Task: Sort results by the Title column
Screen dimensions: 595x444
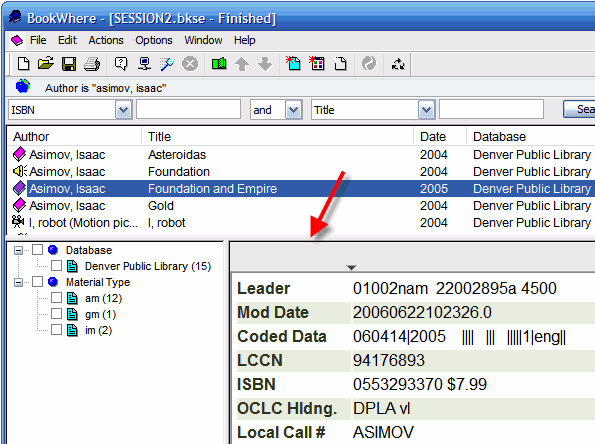Action: (x=277, y=137)
